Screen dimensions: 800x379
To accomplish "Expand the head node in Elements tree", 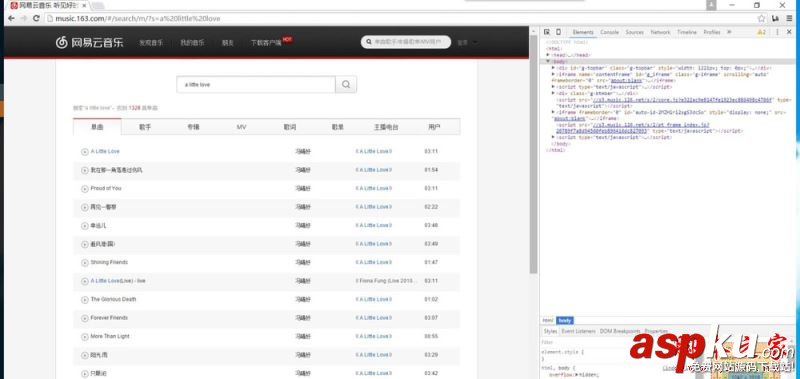I will (548, 55).
